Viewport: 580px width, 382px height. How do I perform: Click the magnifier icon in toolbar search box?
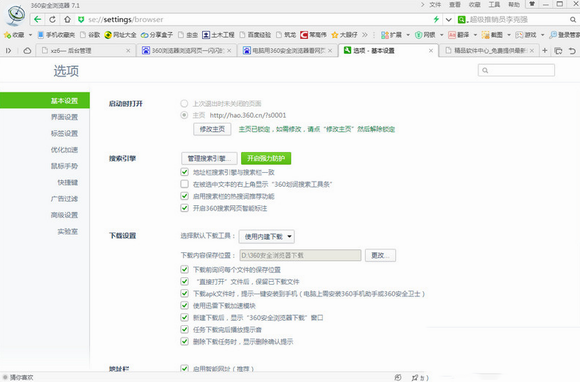(x=572, y=20)
